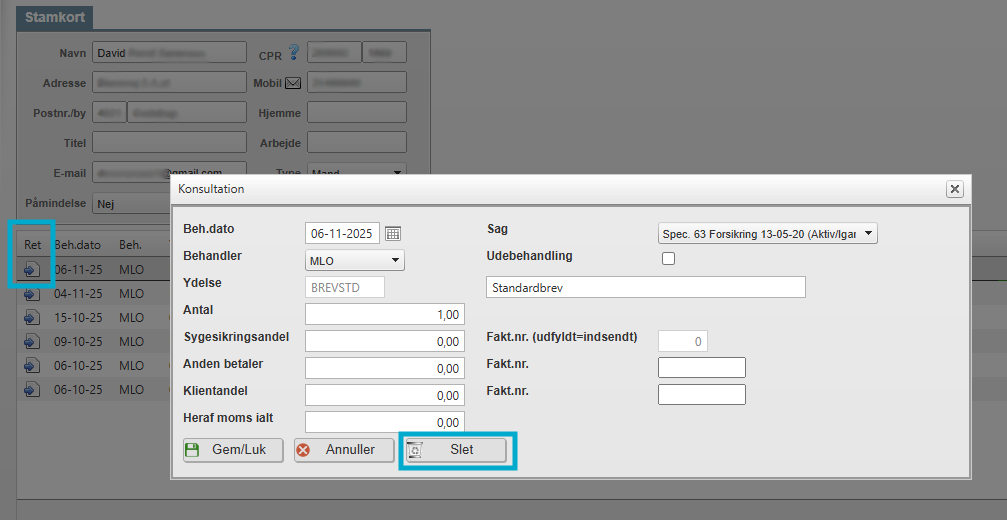Click the envelope icon next to Mobil
The width and height of the screenshot is (1007, 520).
(x=294, y=83)
